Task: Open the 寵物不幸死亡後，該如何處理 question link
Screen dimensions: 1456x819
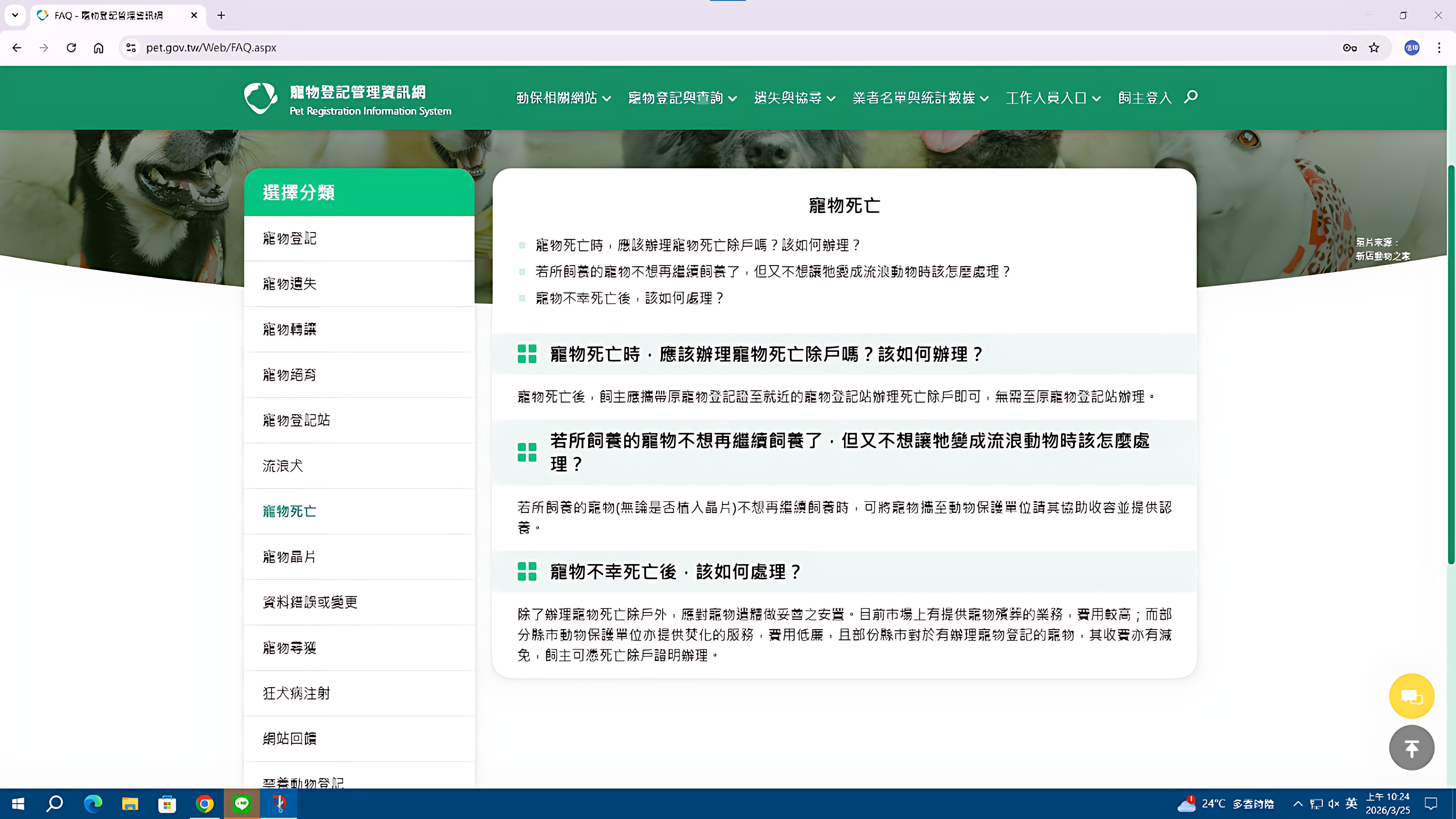Action: pyautogui.click(x=629, y=298)
